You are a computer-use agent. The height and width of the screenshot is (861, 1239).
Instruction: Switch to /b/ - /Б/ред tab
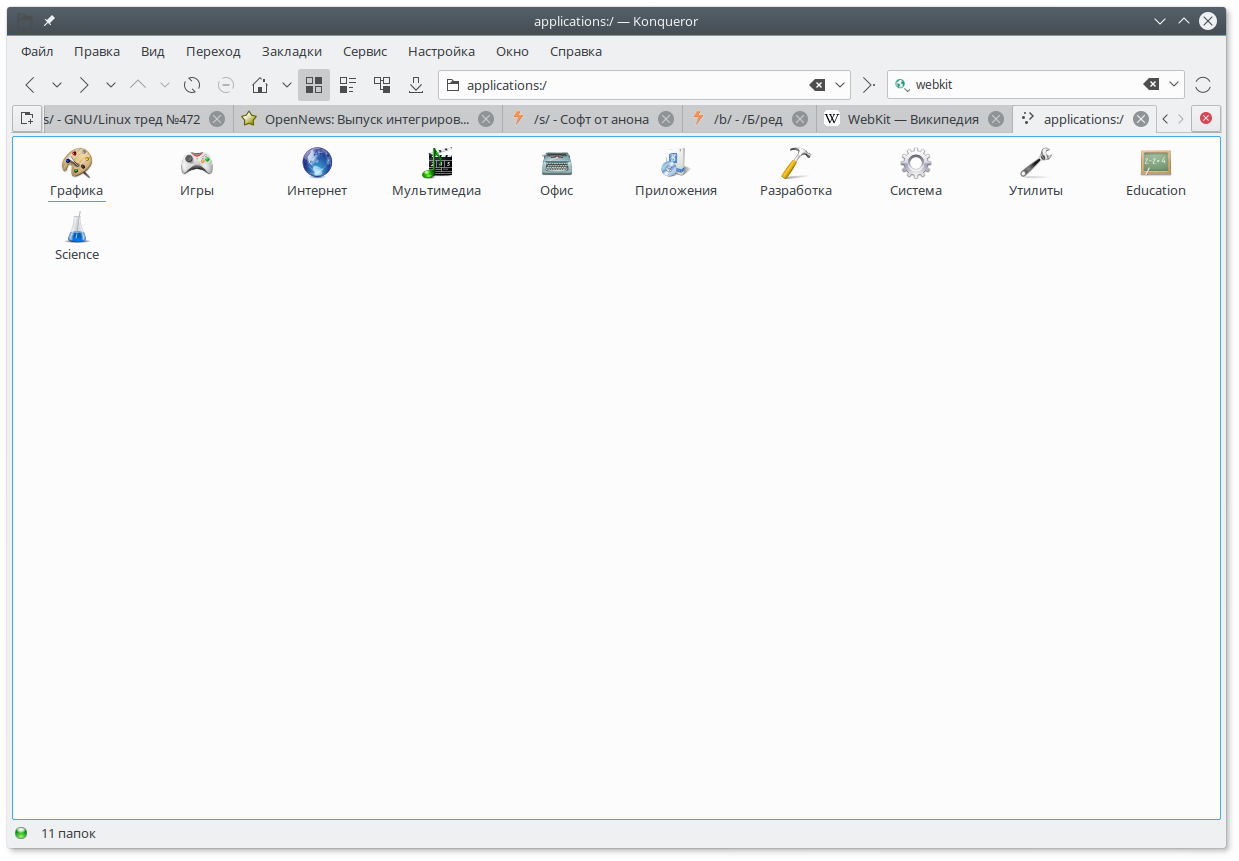(748, 119)
